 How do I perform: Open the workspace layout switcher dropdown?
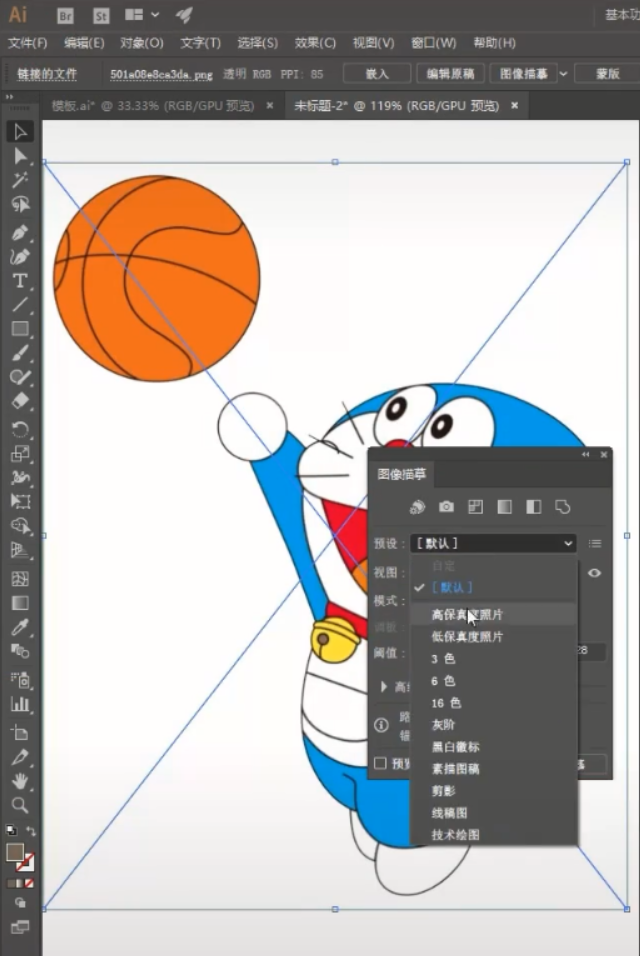[142, 15]
